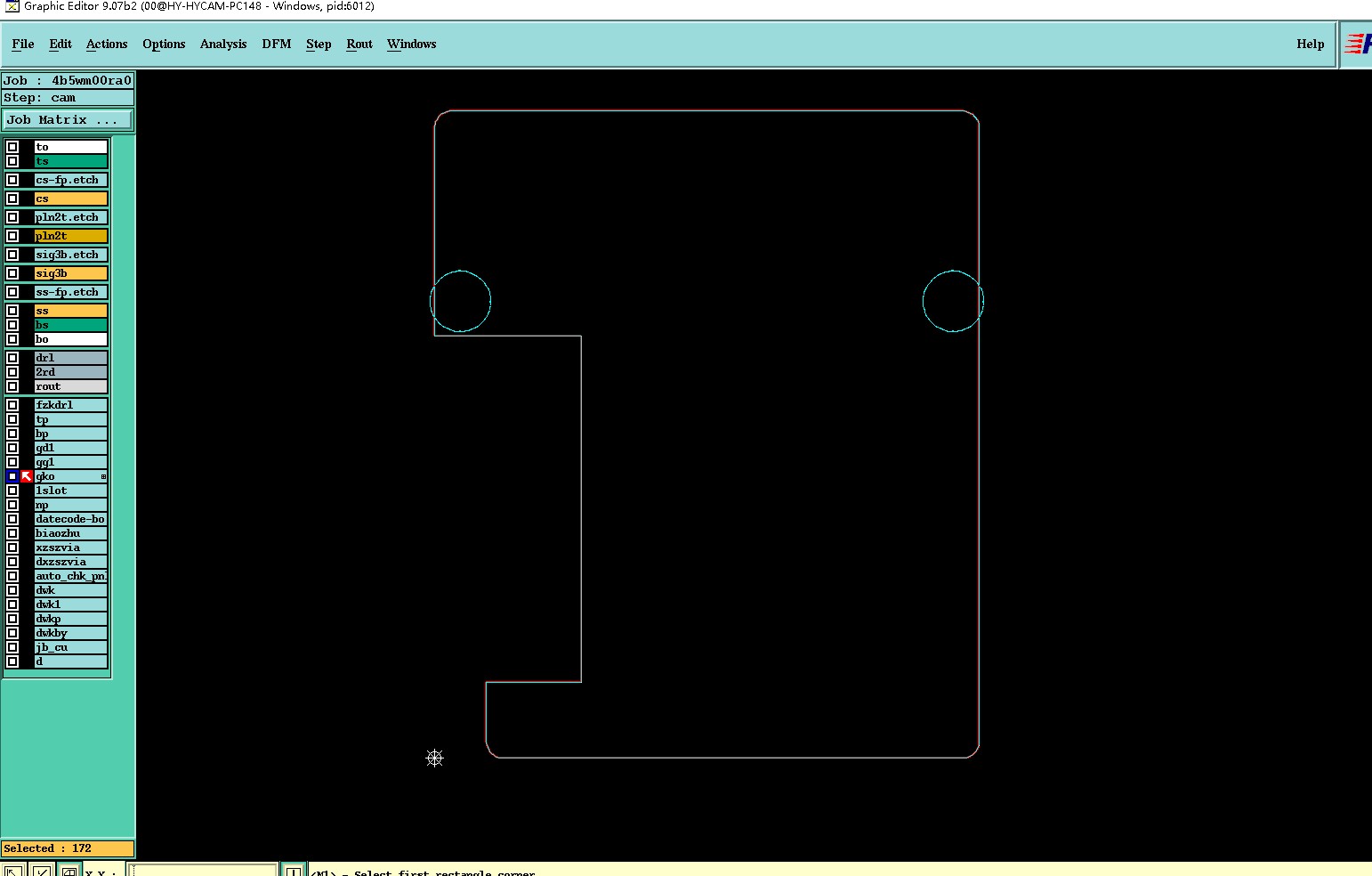Open the Options menu
Image resolution: width=1372 pixels, height=876 pixels.
pyautogui.click(x=164, y=44)
